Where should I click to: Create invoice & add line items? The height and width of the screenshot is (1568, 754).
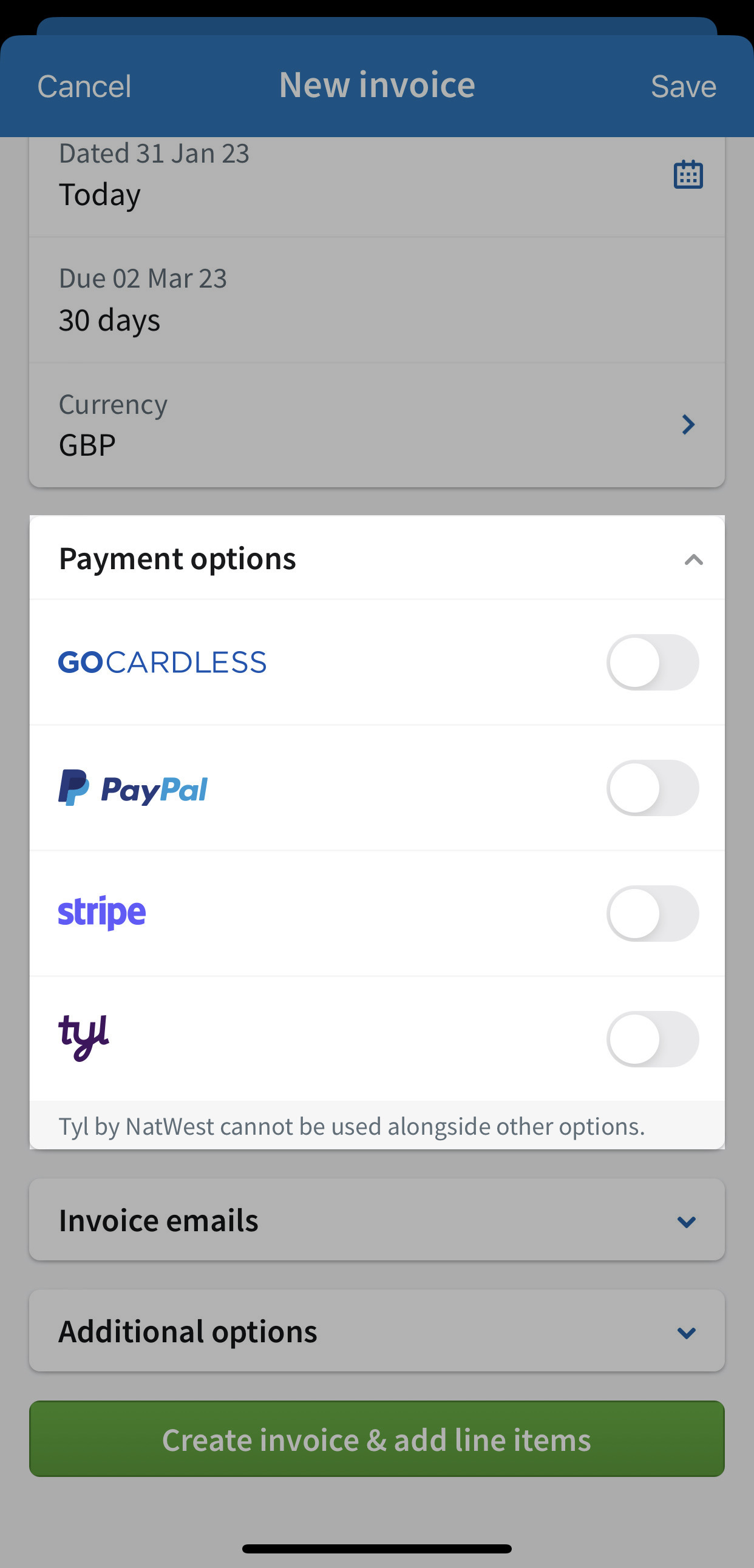point(377,1439)
